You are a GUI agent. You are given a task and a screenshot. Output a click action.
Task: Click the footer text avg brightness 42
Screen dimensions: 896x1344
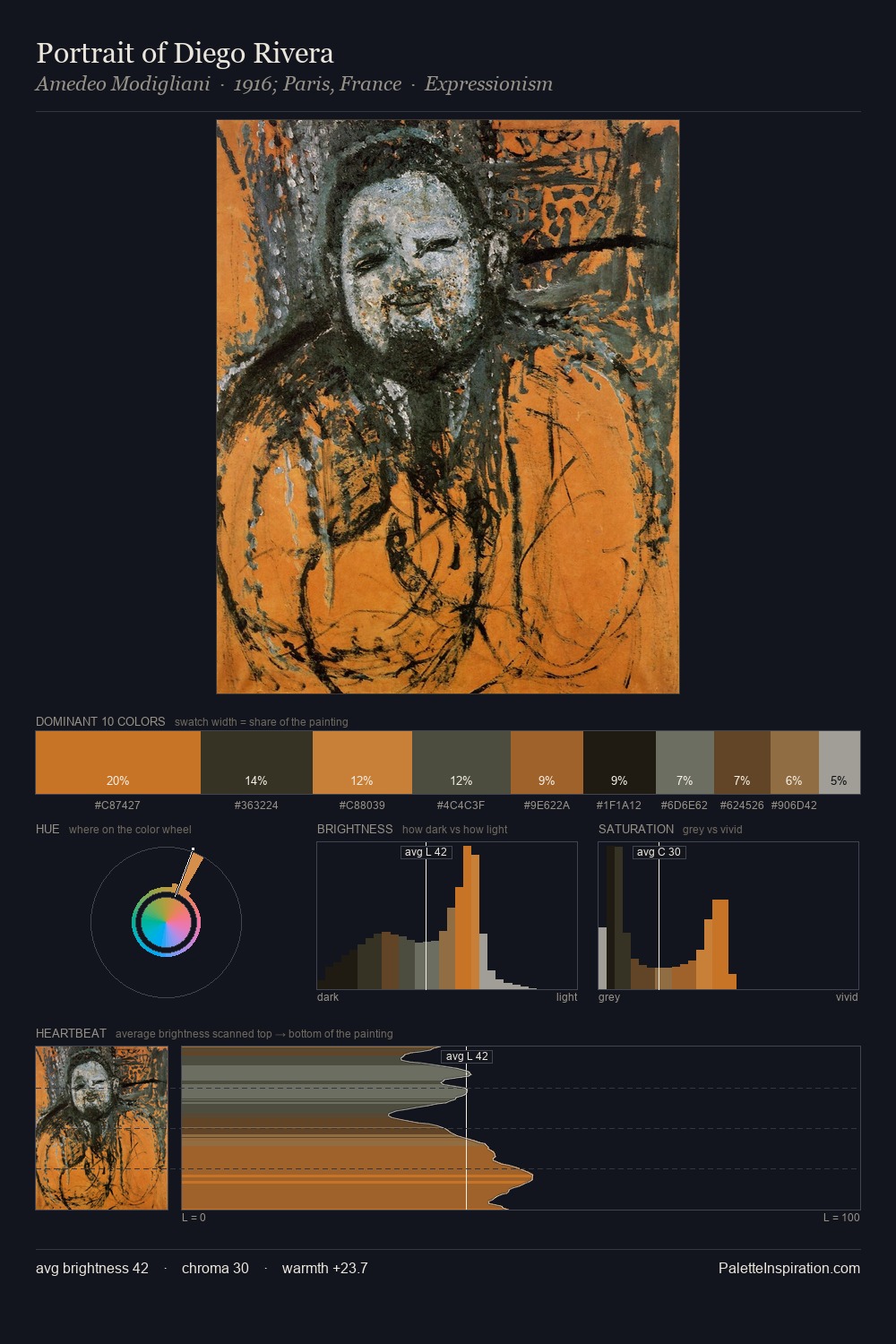pos(92,1268)
